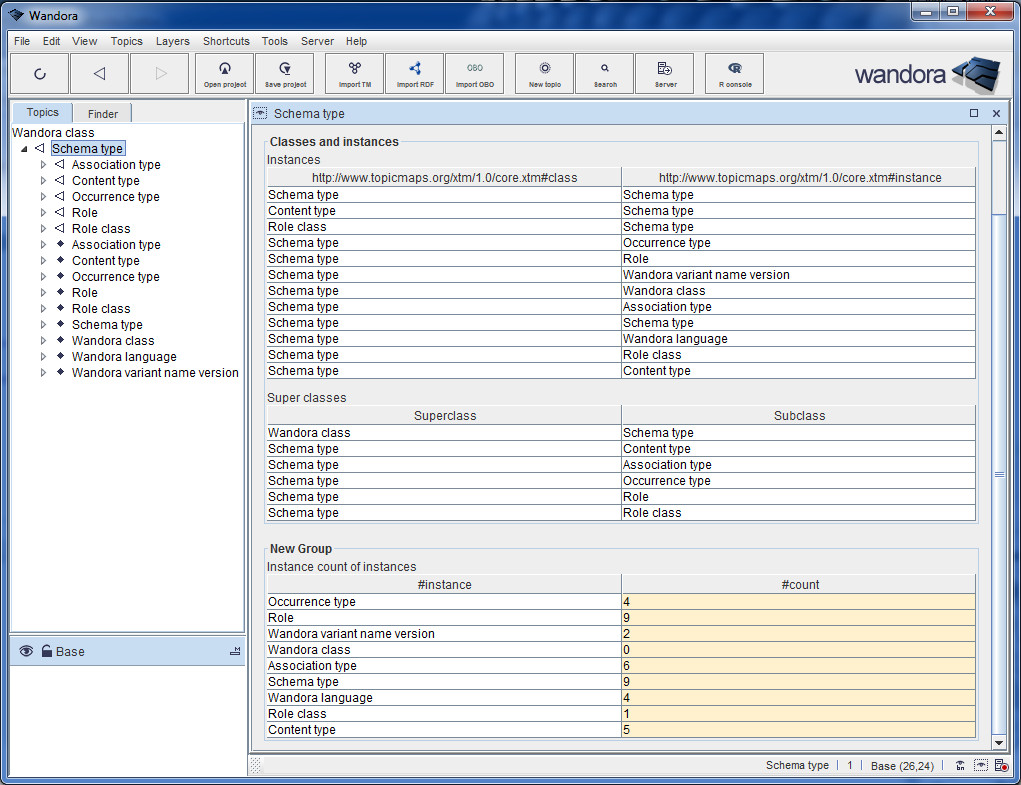1021x785 pixels.
Task: Launch the R console icon
Action: pos(734,73)
